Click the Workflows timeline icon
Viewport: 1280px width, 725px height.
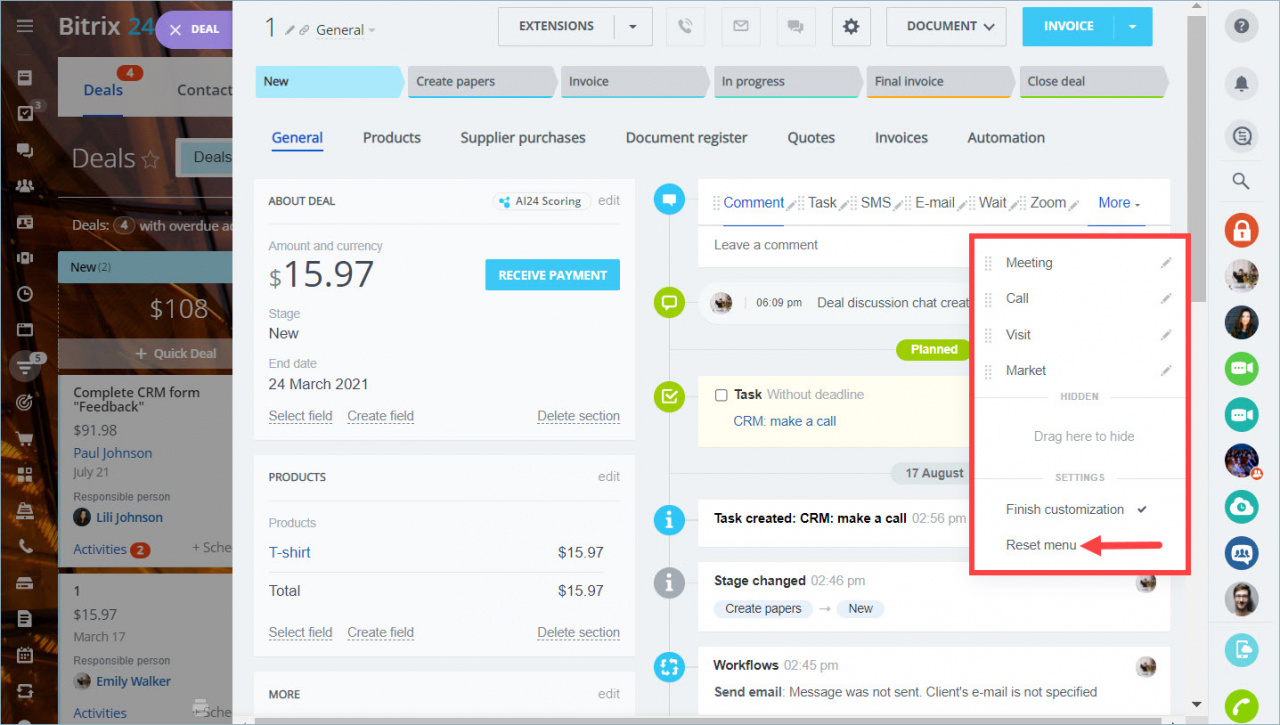669,666
